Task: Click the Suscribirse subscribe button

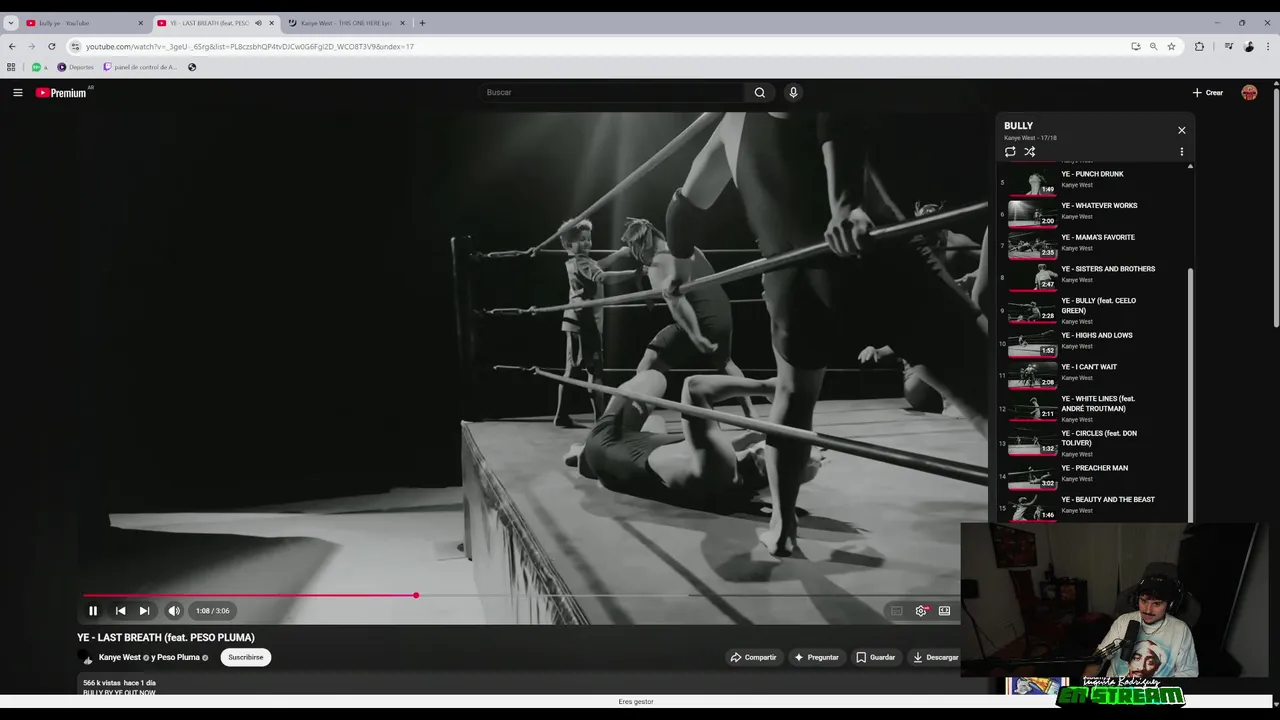Action: coord(245,657)
